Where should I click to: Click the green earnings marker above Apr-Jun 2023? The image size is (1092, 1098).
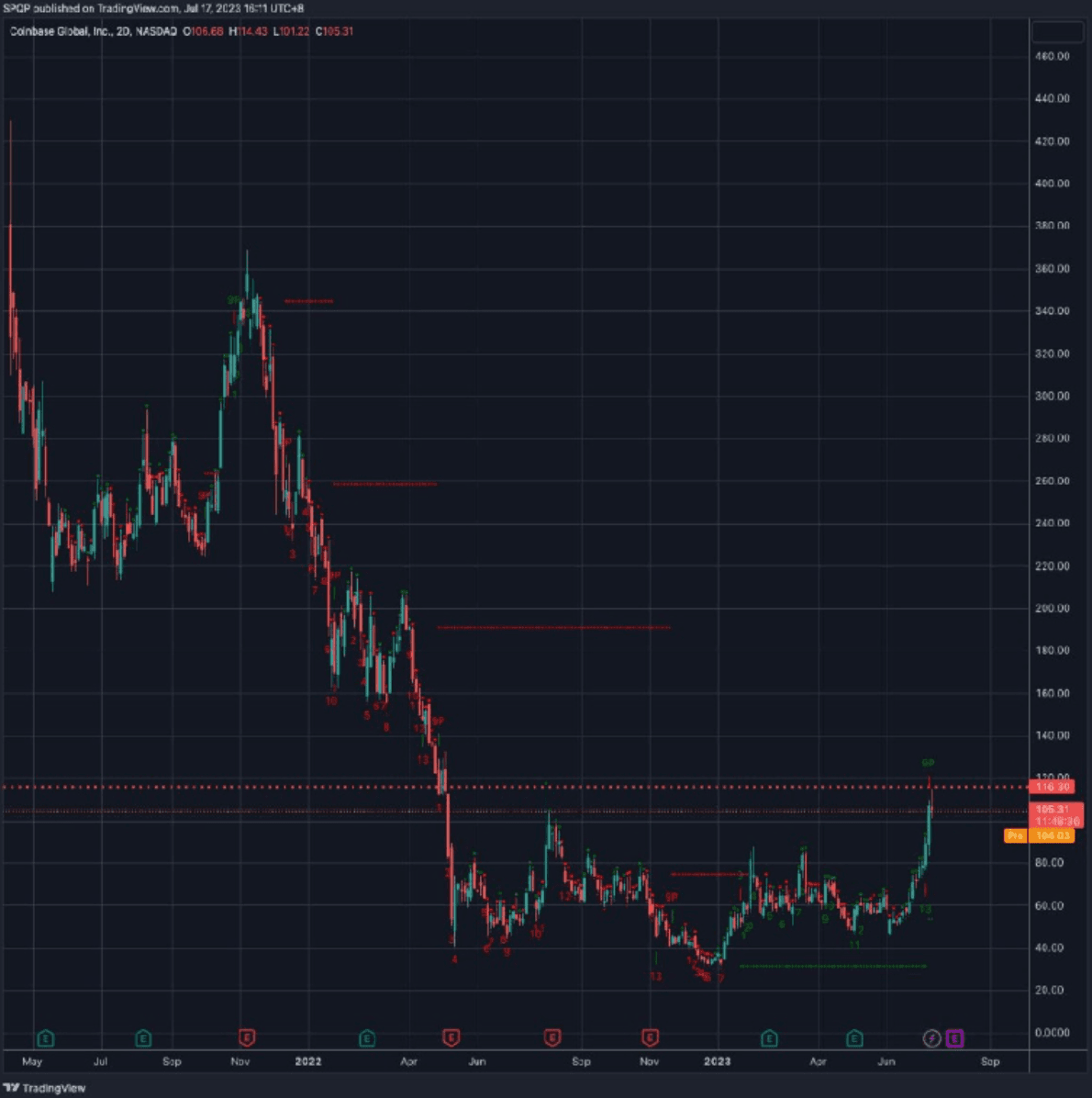click(x=854, y=1038)
